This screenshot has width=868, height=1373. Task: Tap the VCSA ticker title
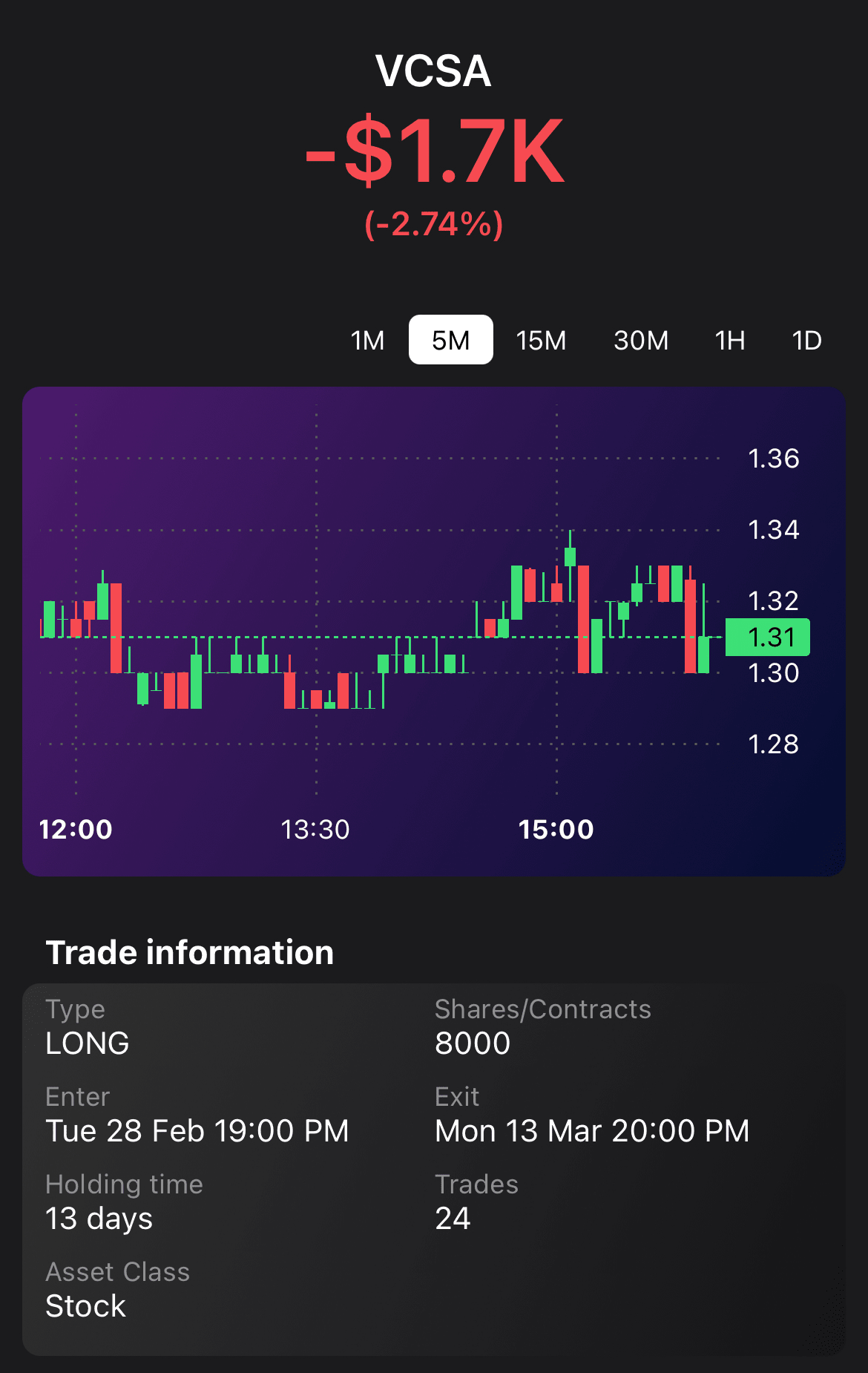coord(433,71)
